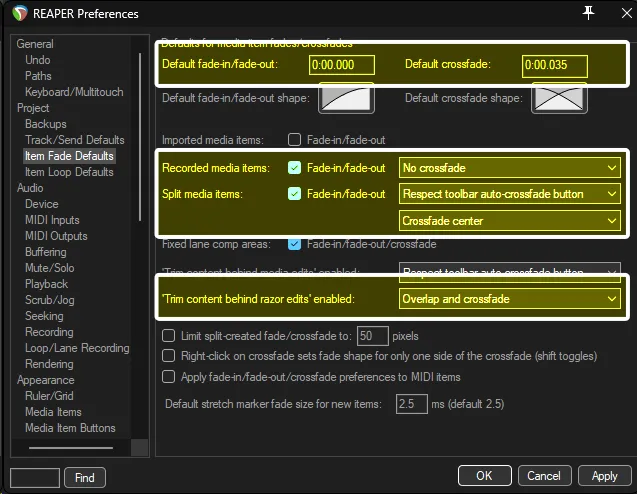This screenshot has height=494, width=637.
Task: Open the 'No crossfade' dropdown for recorded items
Action: 510,168
